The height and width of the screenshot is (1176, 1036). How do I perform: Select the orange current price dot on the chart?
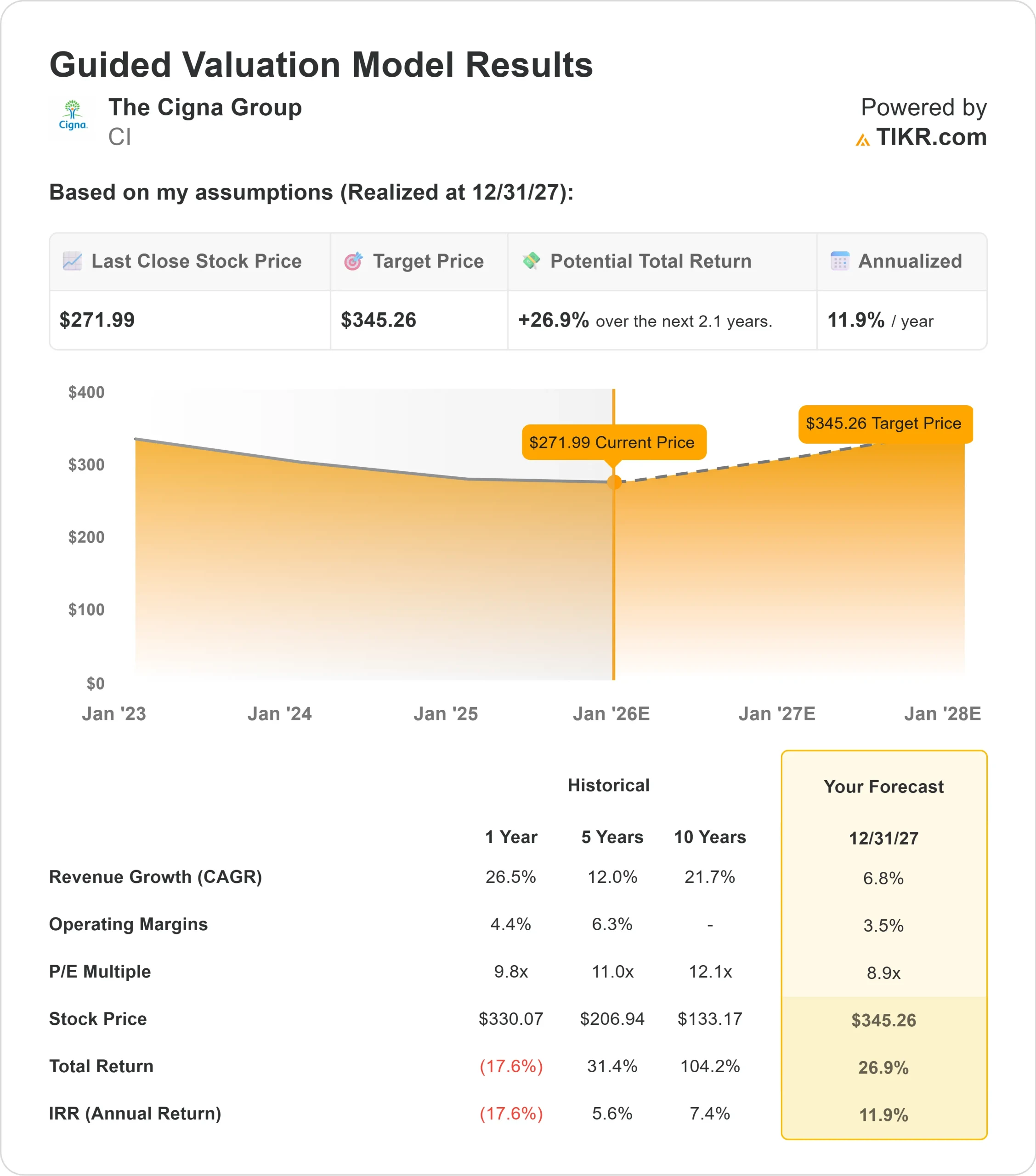coord(613,481)
